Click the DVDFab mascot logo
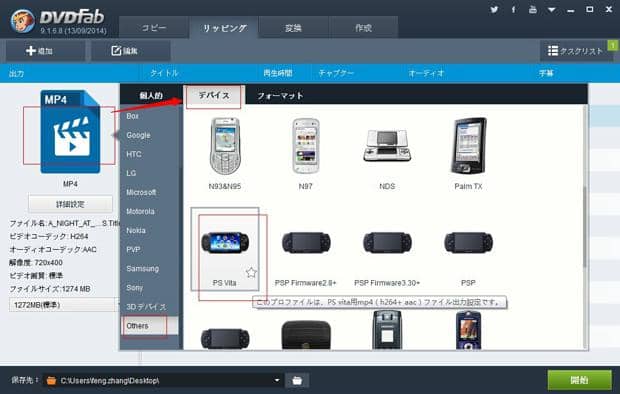 click(x=23, y=21)
